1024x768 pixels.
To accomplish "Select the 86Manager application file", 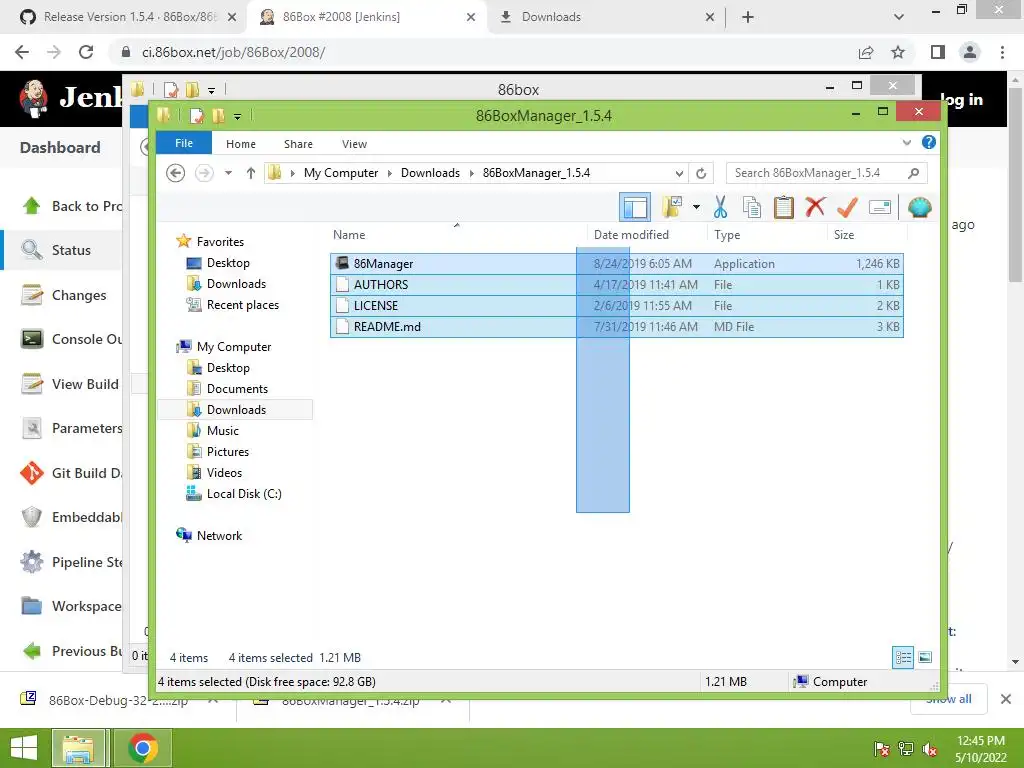I will [616, 264].
